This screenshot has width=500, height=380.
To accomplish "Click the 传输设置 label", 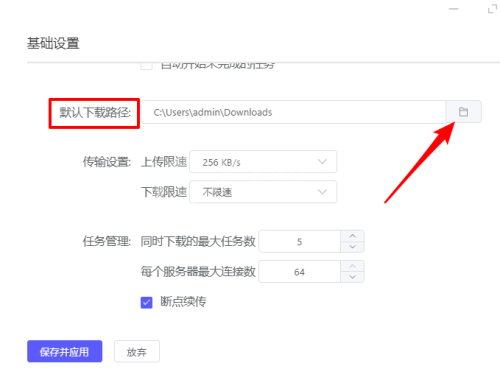I will 107,162.
